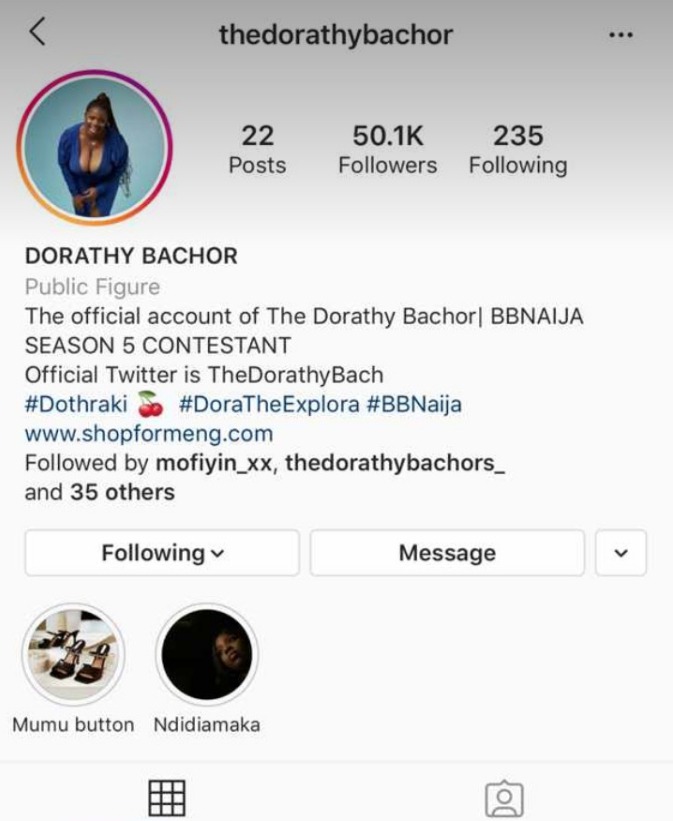Open the www.shopformeng.com link
Screen dimensions: 673x821
(149, 434)
